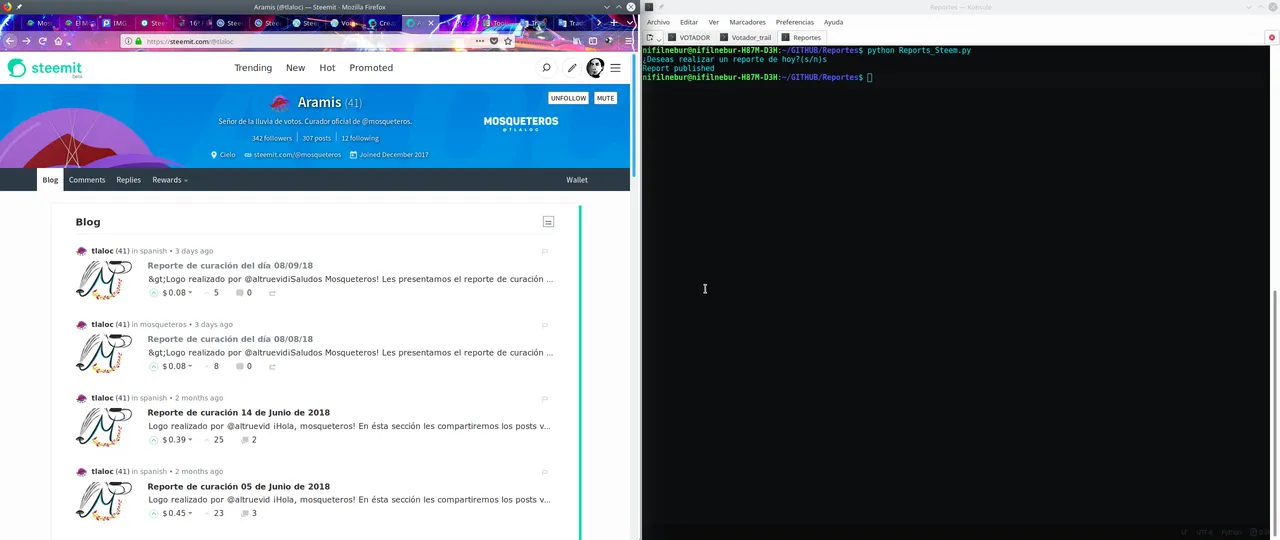Screen dimensions: 1280x540
Task: Open the page actions three-dot menu
Action: click(x=480, y=41)
